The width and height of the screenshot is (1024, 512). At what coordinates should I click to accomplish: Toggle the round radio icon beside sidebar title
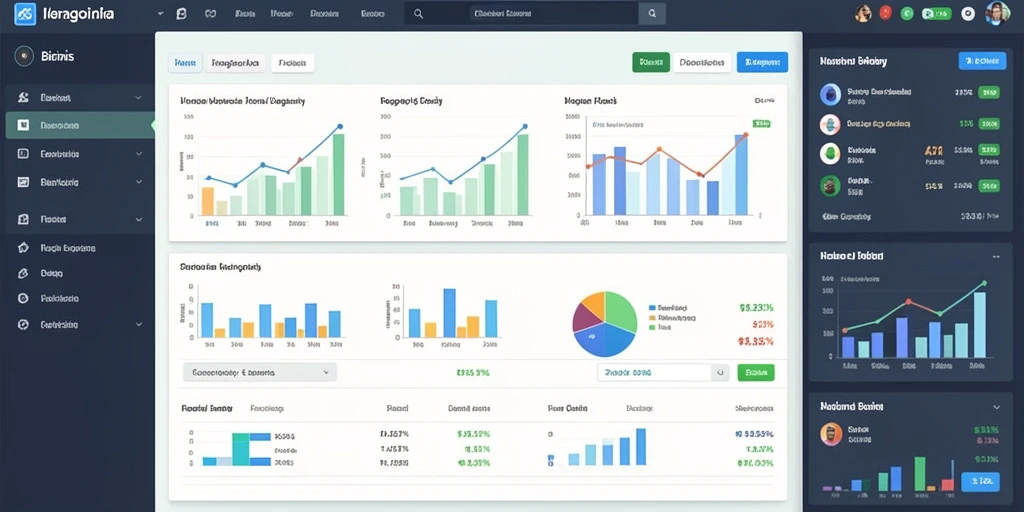(x=24, y=56)
